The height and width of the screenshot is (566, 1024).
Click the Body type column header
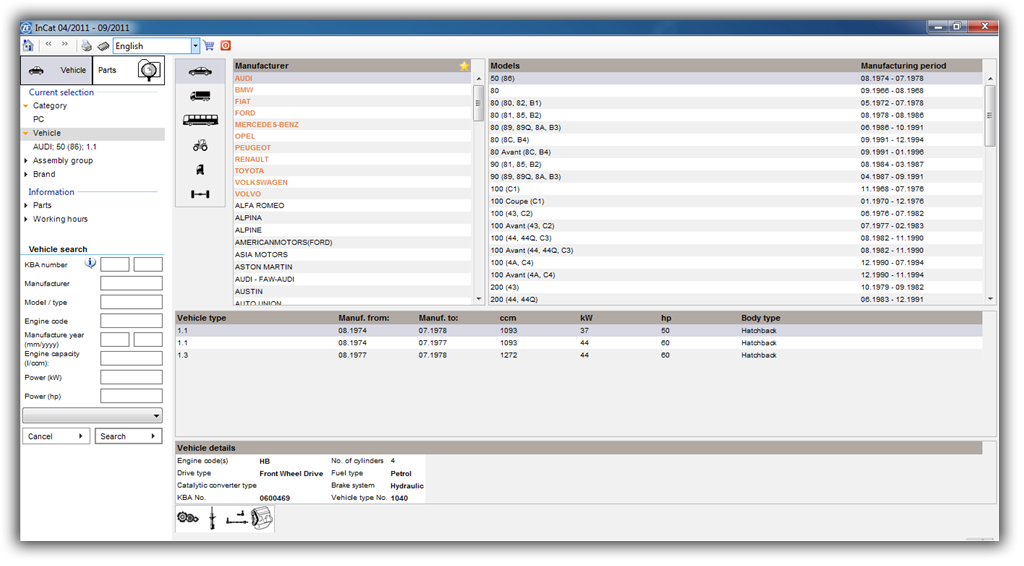pos(760,318)
